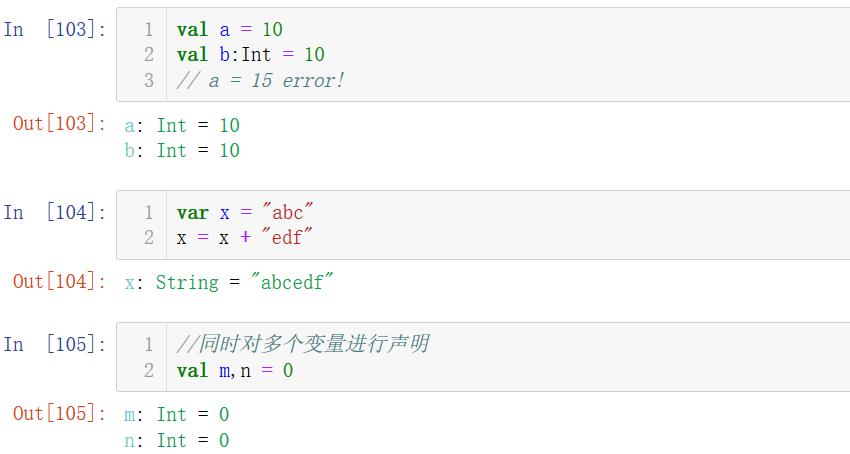Click output text "n: Int = 0"
The height and width of the screenshot is (454, 850).
(x=176, y=440)
